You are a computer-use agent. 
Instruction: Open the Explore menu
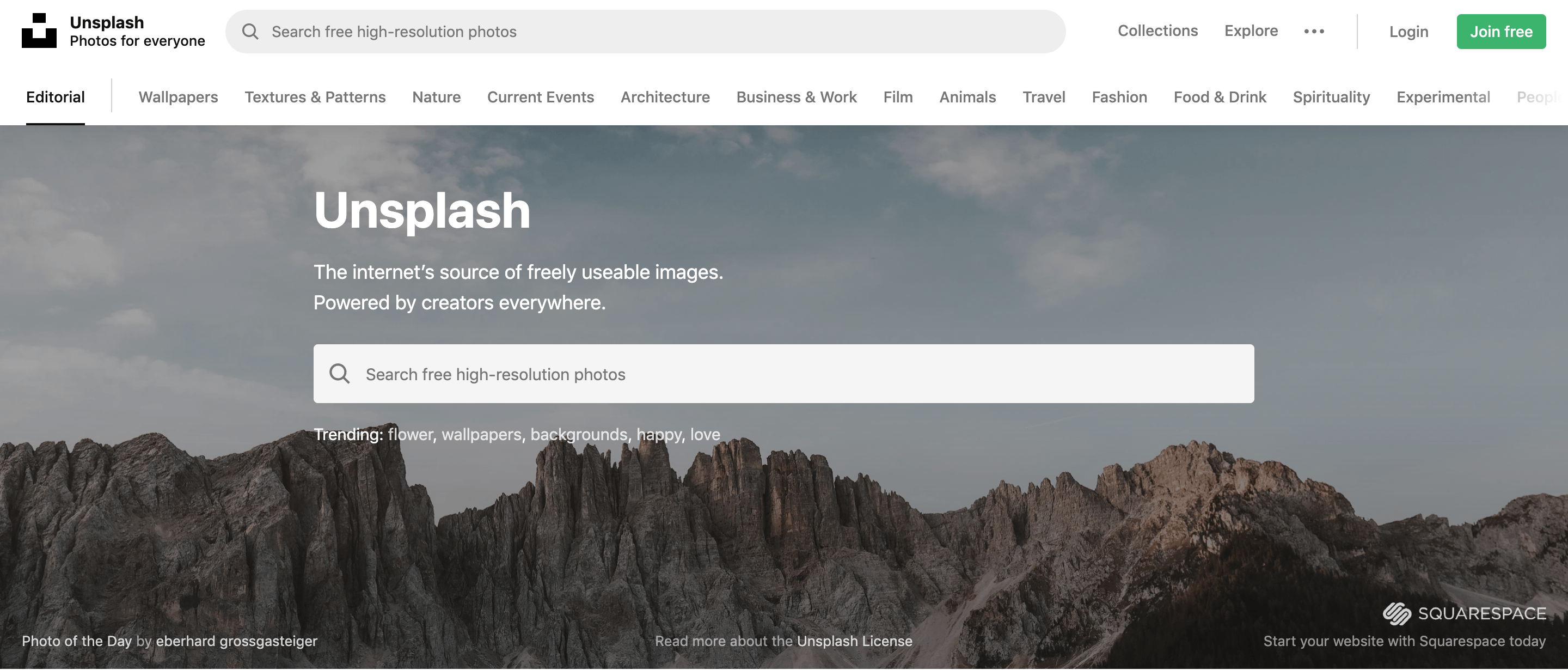point(1251,31)
